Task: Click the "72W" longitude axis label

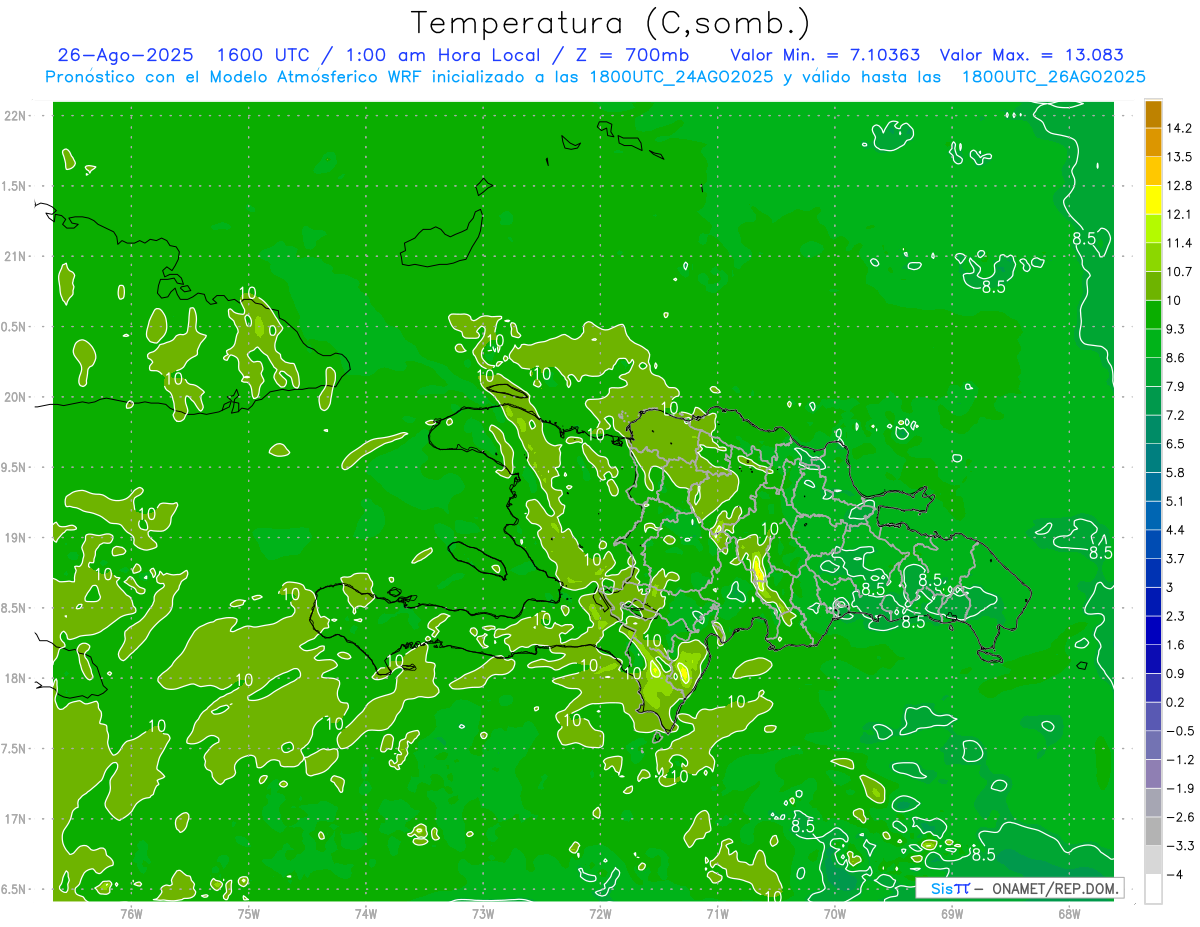Action: 600,913
